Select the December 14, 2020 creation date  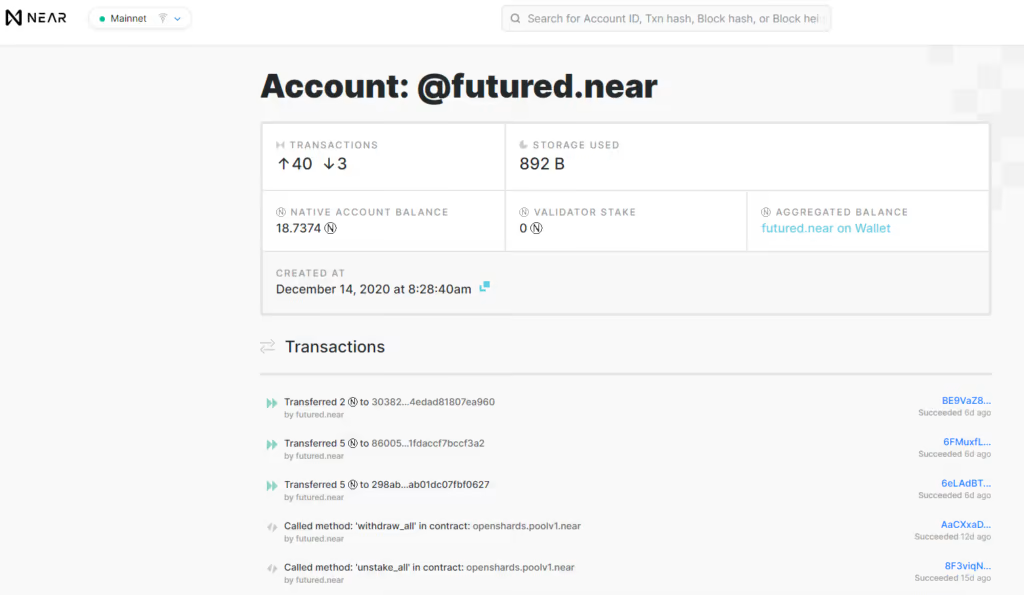pyautogui.click(x=374, y=289)
